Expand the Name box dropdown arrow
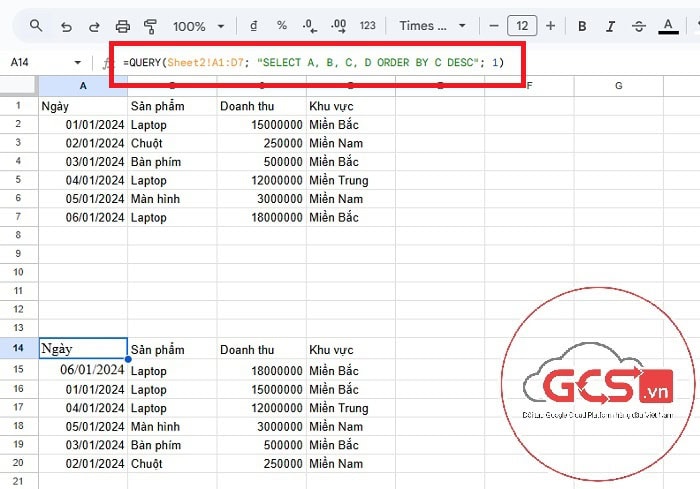The width and height of the screenshot is (700, 489). (78, 62)
